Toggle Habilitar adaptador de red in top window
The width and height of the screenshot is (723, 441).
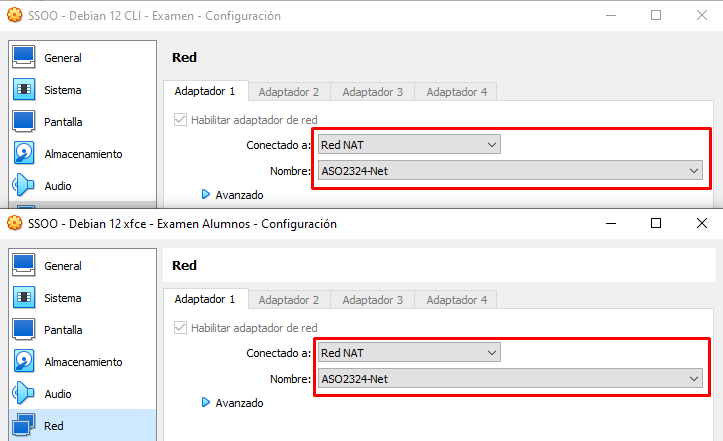(x=181, y=120)
